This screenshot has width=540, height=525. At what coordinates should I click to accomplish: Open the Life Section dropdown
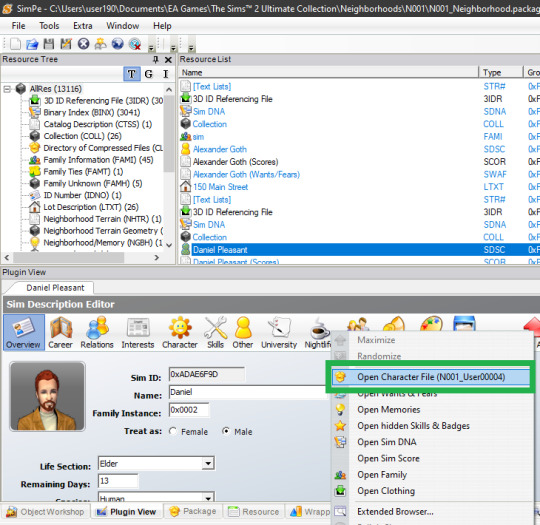point(208,463)
